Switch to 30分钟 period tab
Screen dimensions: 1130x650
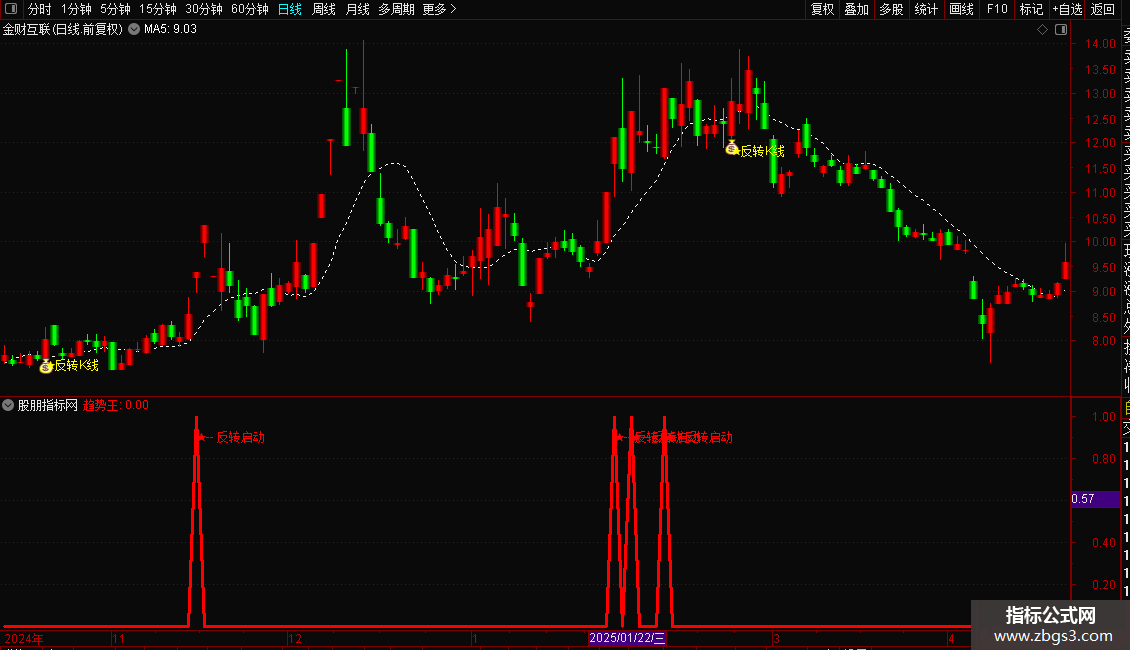click(204, 9)
